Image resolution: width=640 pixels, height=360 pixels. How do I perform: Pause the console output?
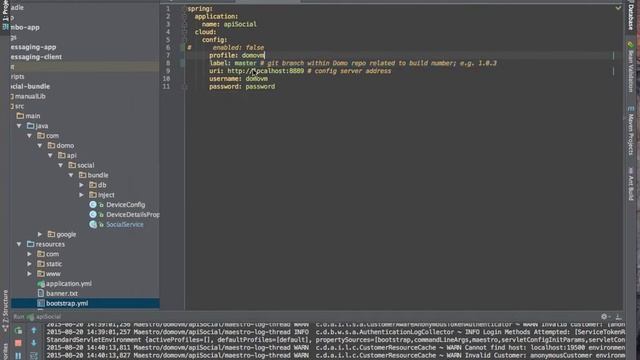coord(18,356)
